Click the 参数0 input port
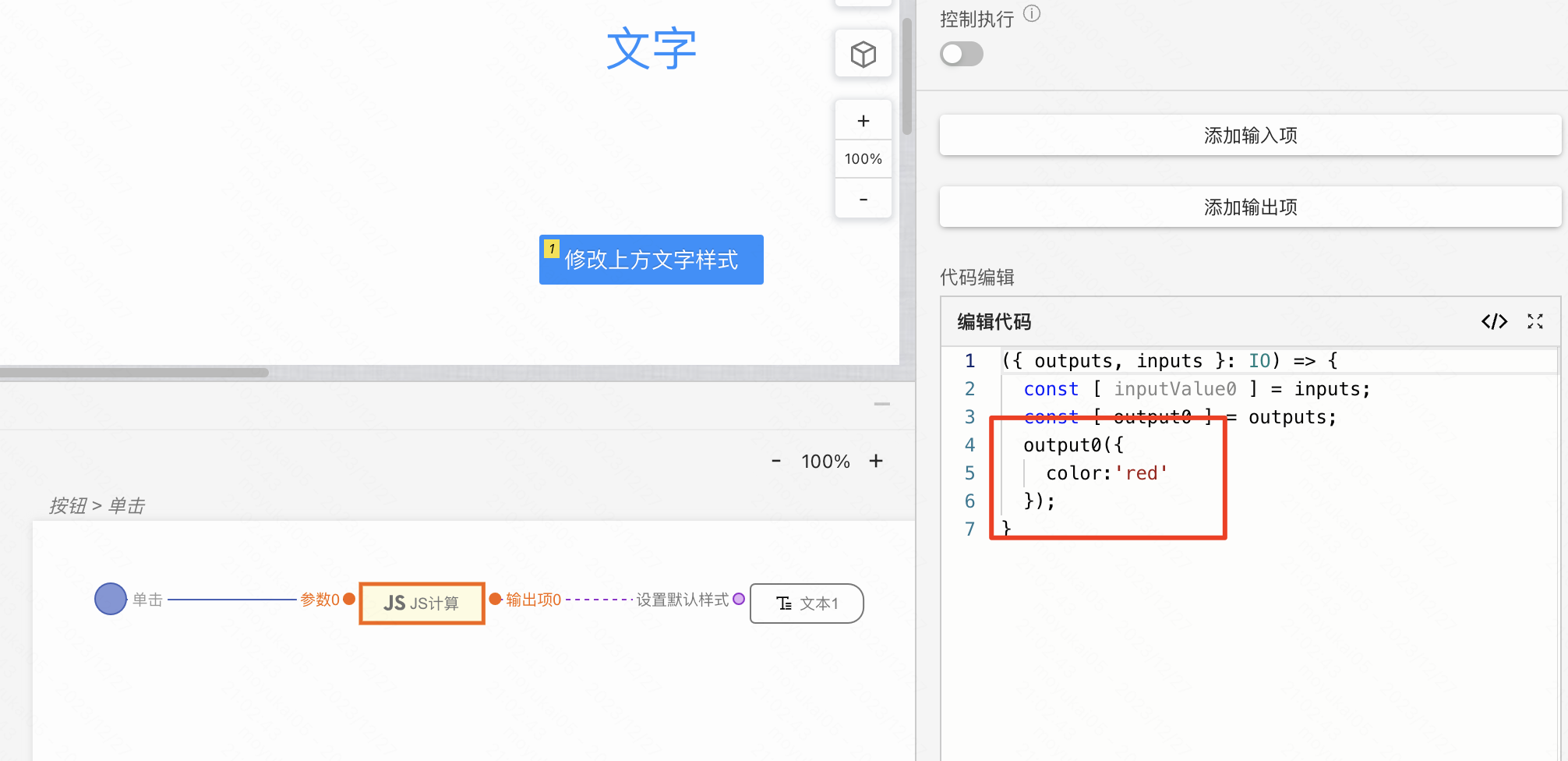 [x=349, y=599]
